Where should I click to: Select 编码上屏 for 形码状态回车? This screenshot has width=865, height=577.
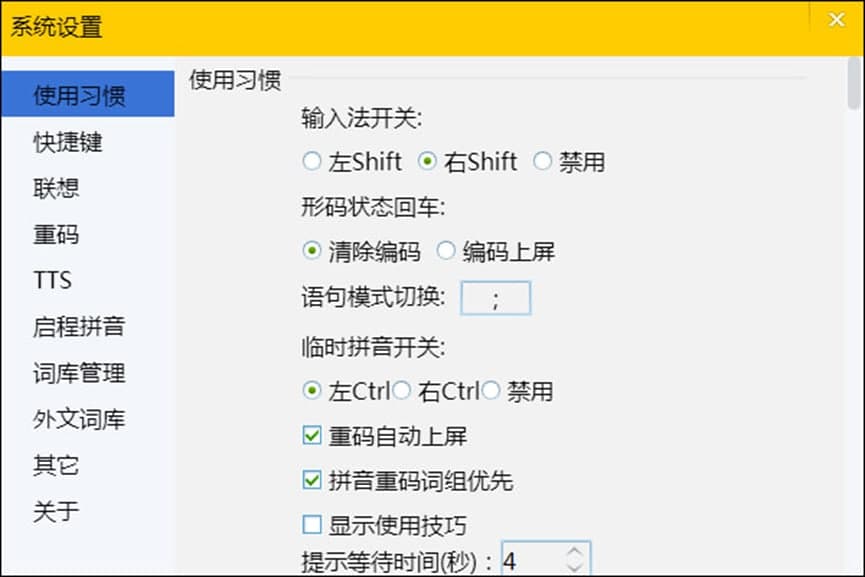(446, 251)
